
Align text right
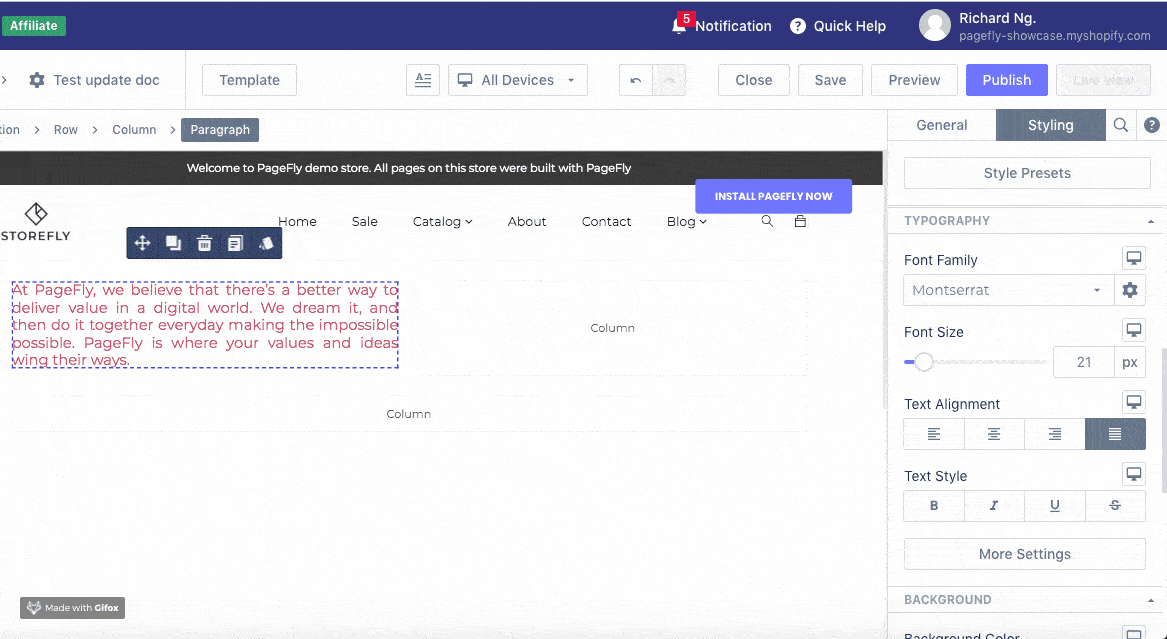(x=1055, y=434)
